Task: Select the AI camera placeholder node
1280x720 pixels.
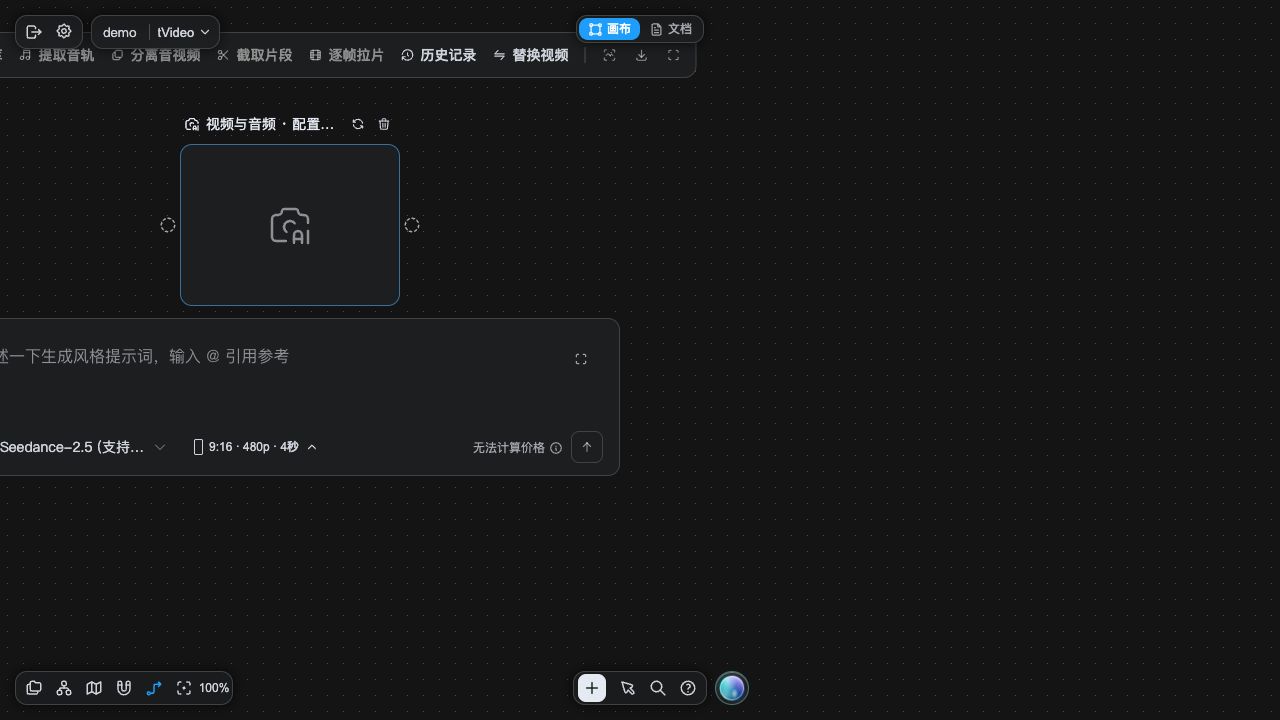Action: coord(290,225)
